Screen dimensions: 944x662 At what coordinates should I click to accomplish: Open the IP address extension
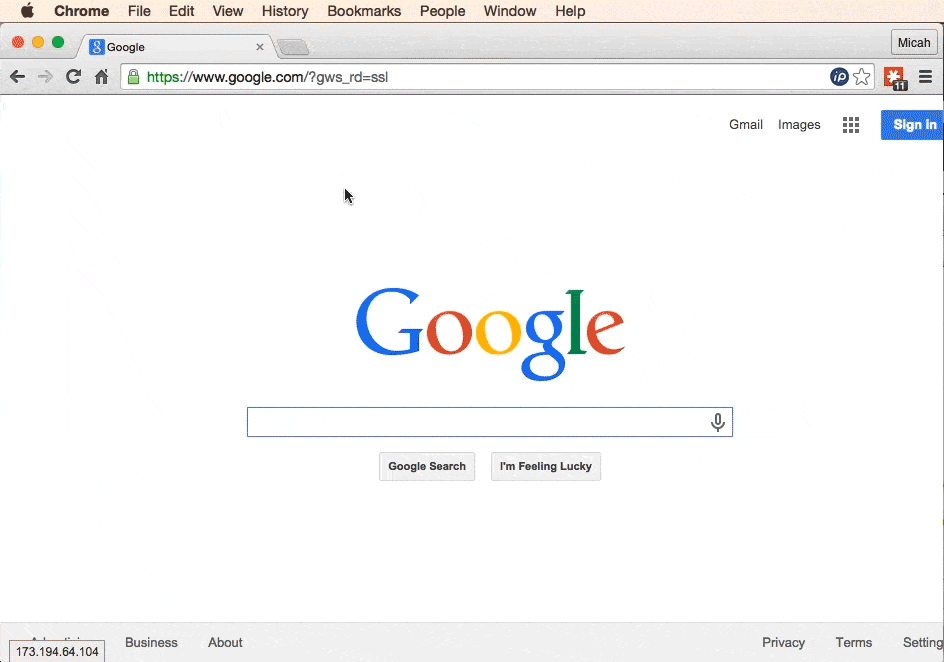click(x=839, y=76)
